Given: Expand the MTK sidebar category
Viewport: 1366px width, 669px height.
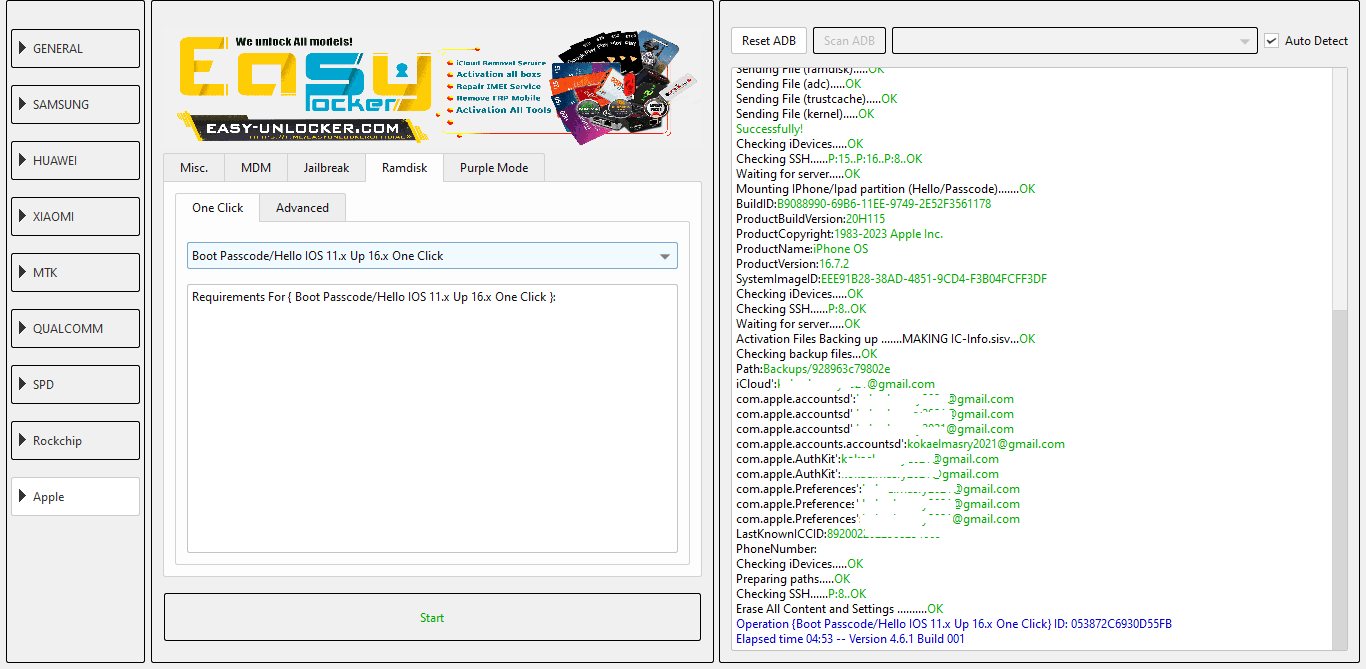Looking at the screenshot, I should click(75, 272).
